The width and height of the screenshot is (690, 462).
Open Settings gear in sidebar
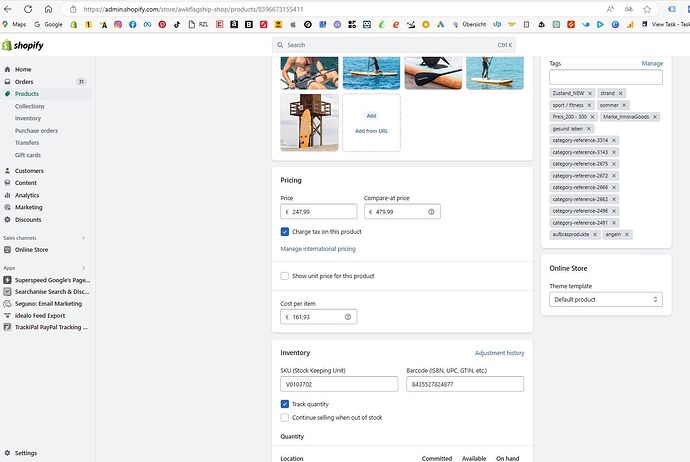point(7,453)
